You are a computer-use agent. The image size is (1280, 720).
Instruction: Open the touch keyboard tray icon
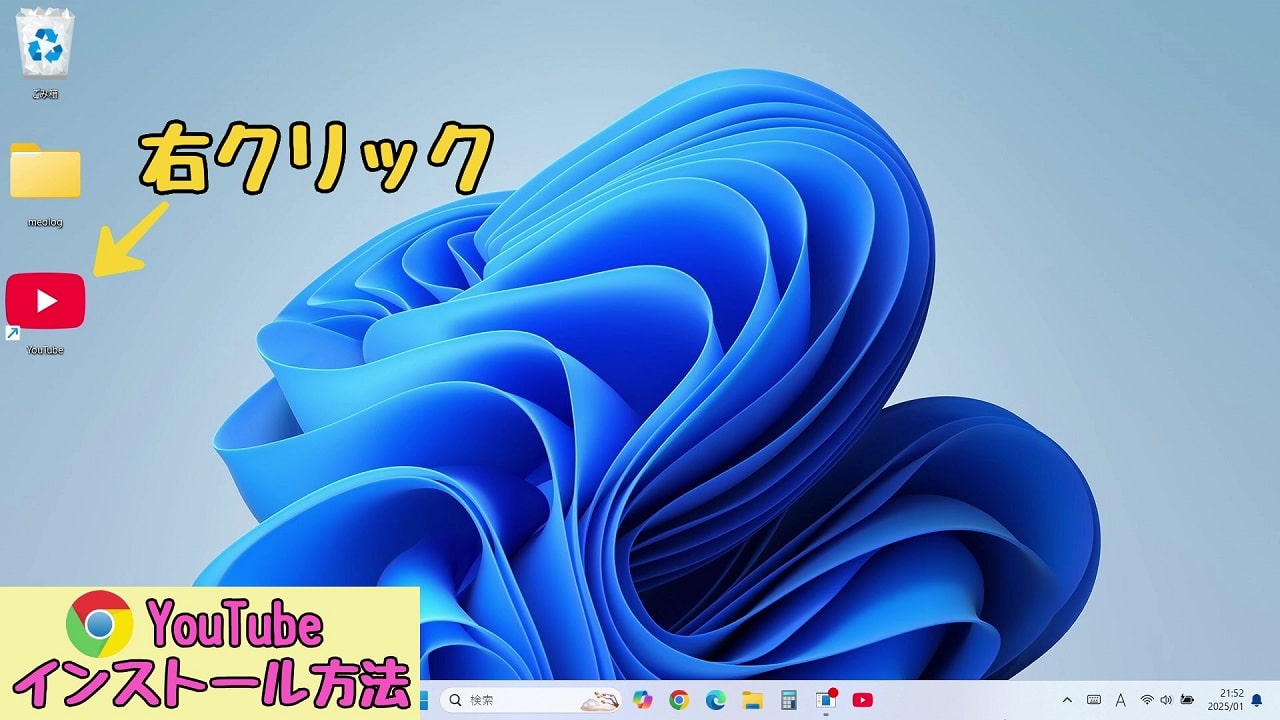[x=1094, y=700]
